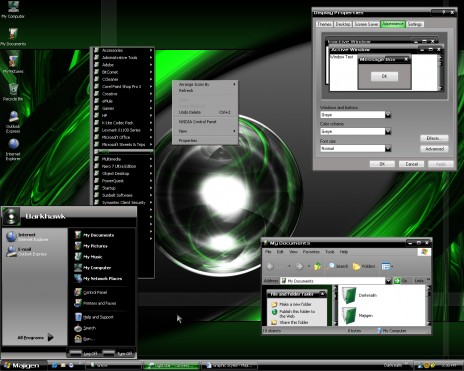Click the Advanced button
Image resolution: width=464 pixels, height=371 pixels.
tap(434, 149)
